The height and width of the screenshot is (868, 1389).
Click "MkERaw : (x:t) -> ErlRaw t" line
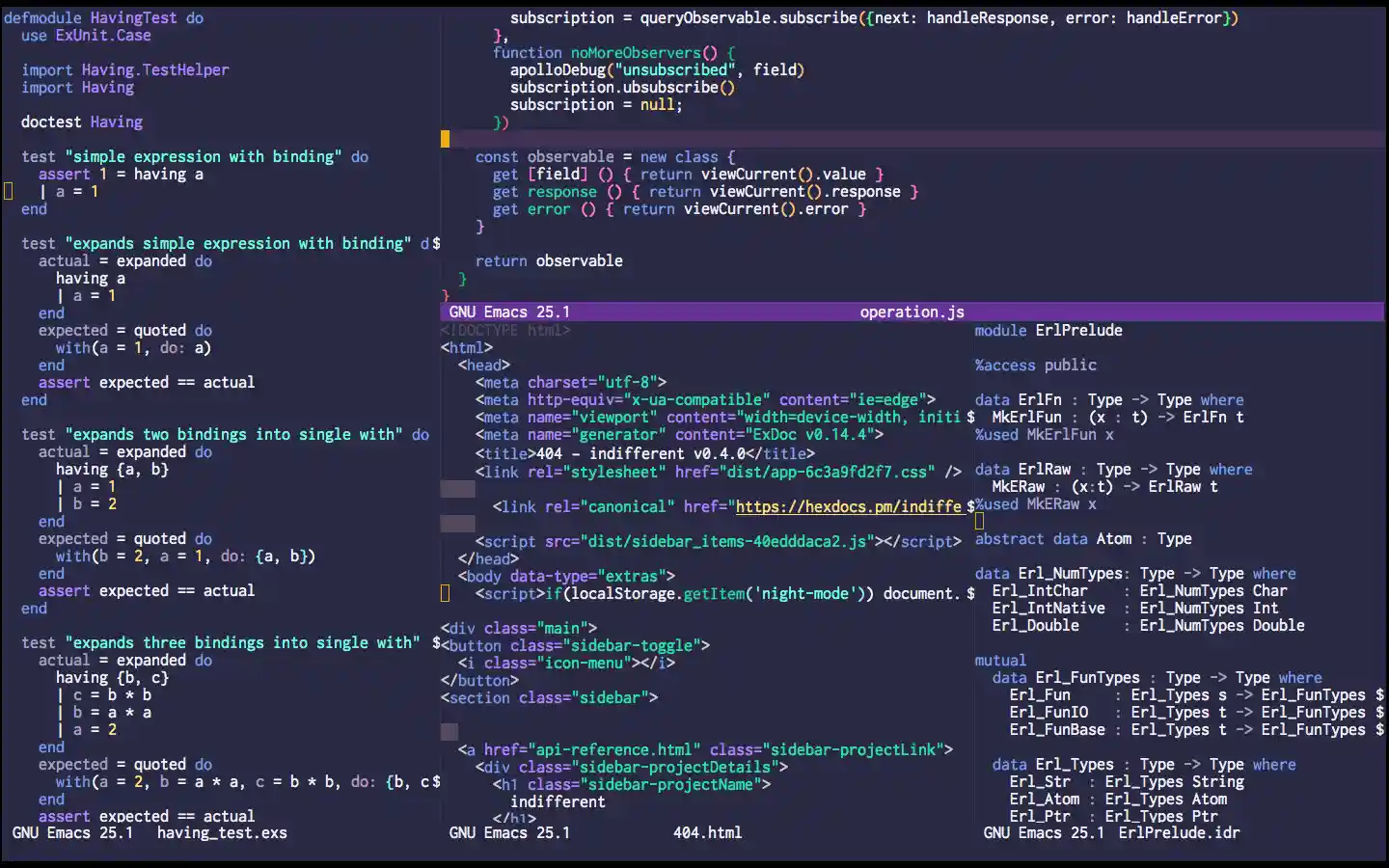[1104, 486]
